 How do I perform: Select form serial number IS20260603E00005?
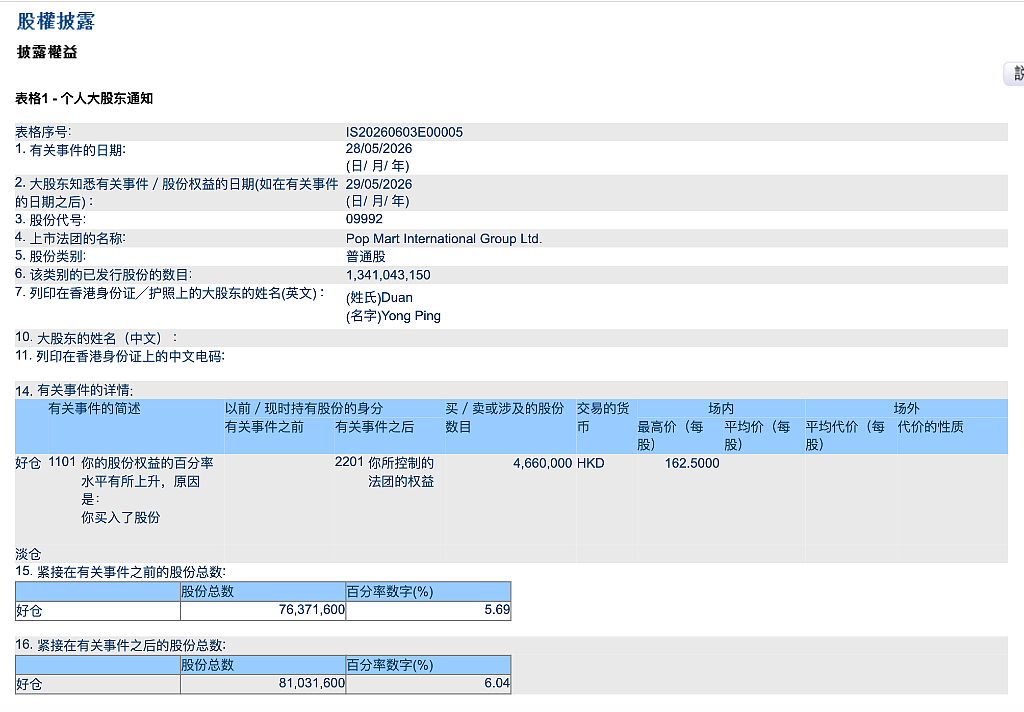[x=404, y=132]
